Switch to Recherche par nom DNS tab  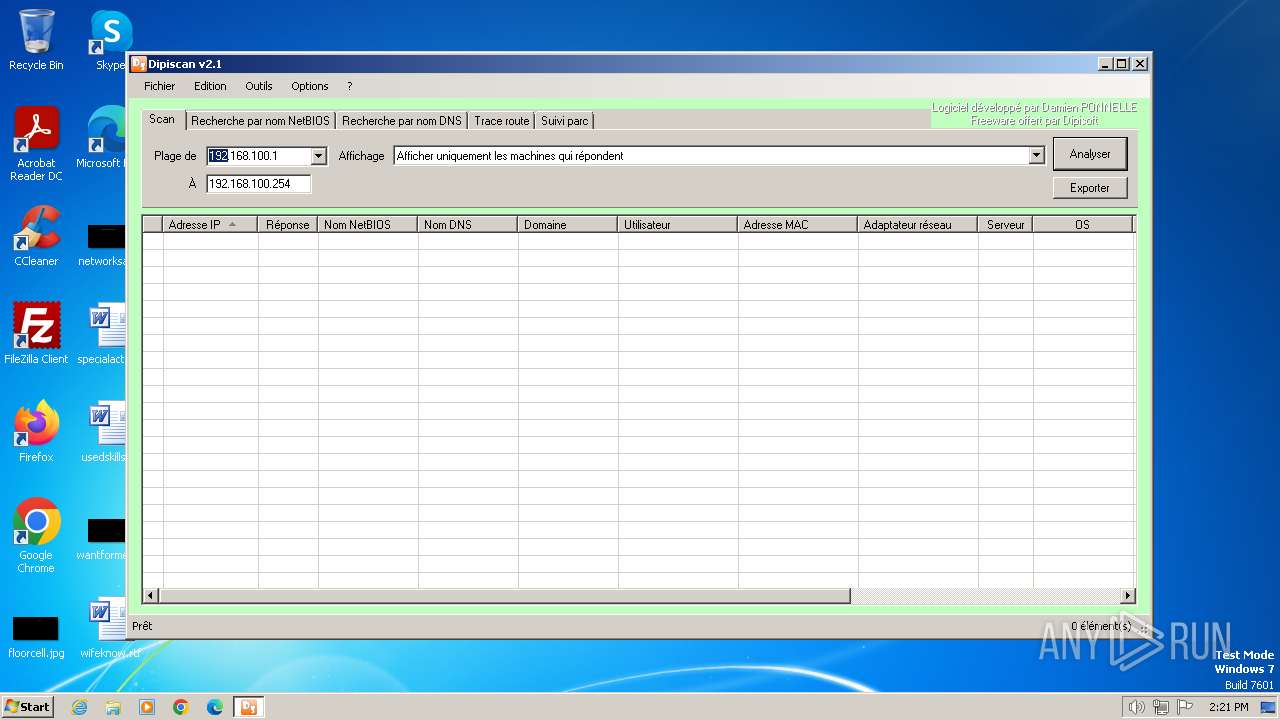click(402, 121)
